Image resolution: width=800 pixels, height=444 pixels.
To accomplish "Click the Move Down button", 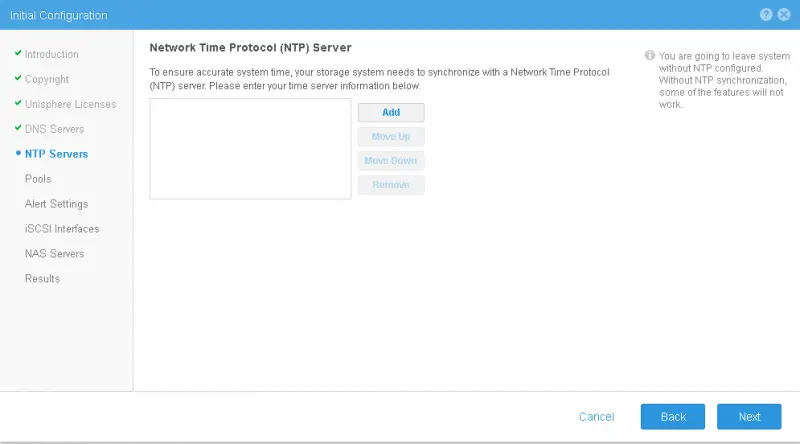I will (x=391, y=160).
